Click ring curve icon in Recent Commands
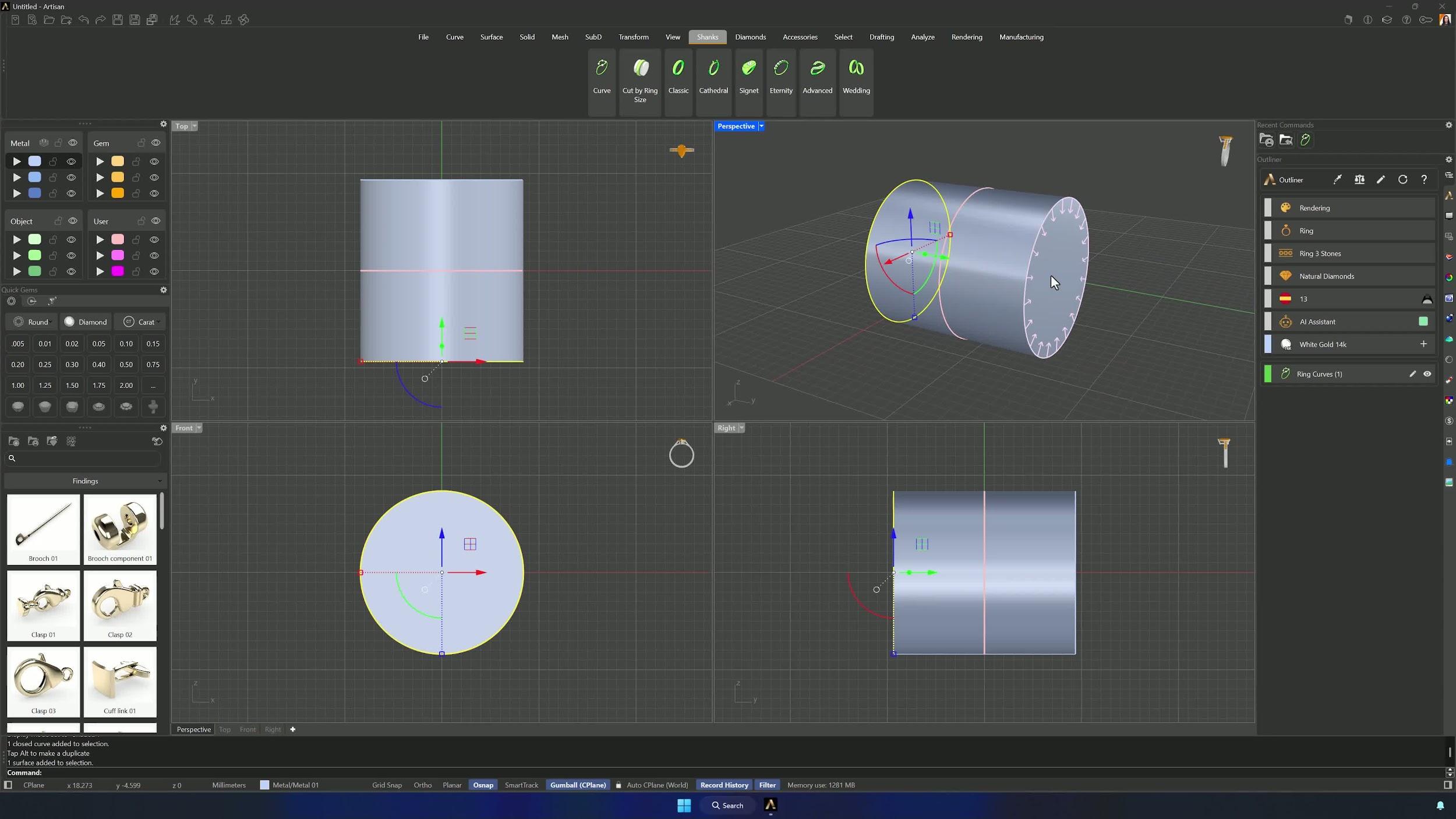Image resolution: width=1456 pixels, height=819 pixels. click(1305, 140)
